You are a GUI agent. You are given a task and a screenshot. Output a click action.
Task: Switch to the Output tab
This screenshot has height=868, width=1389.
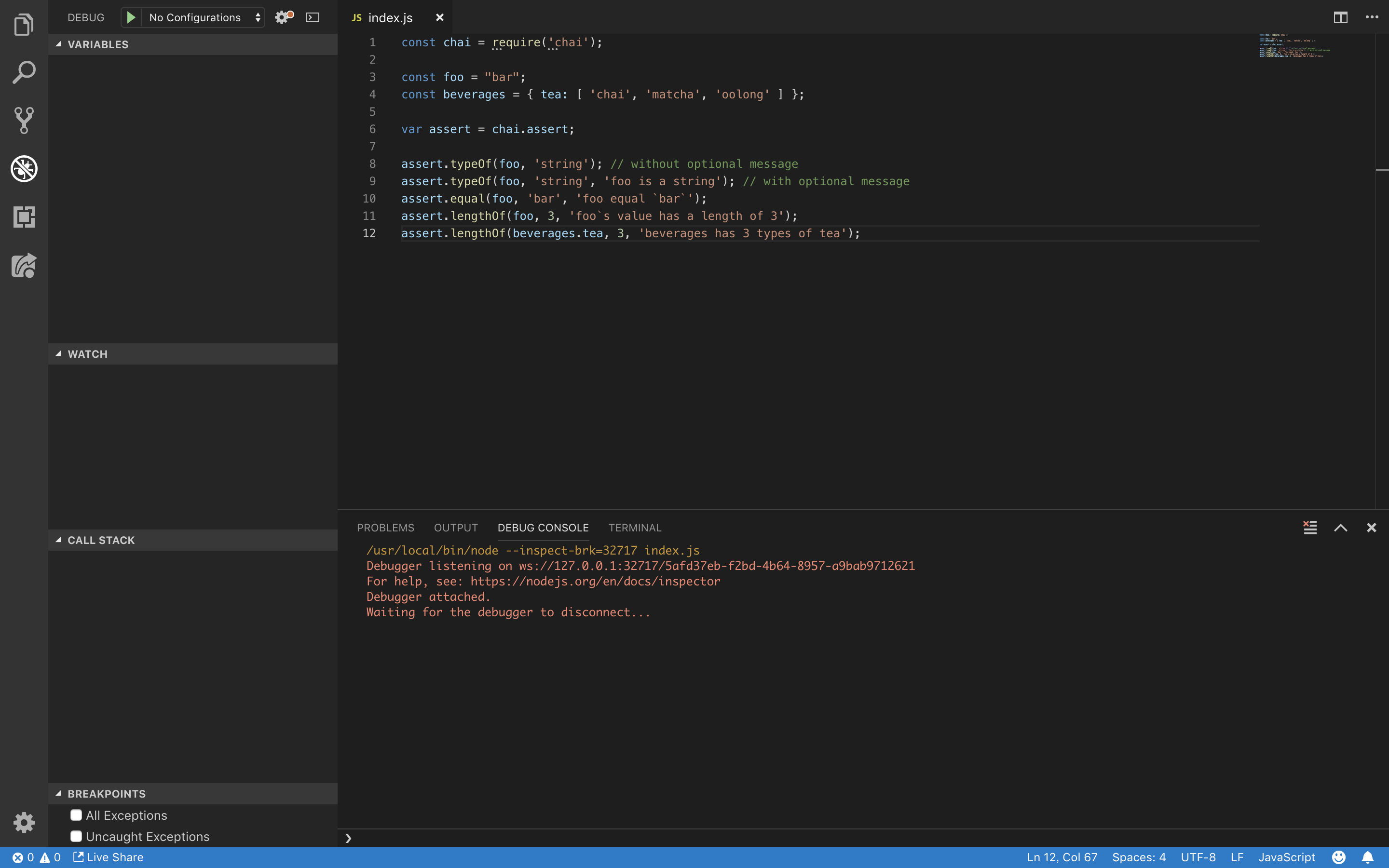pos(456,528)
